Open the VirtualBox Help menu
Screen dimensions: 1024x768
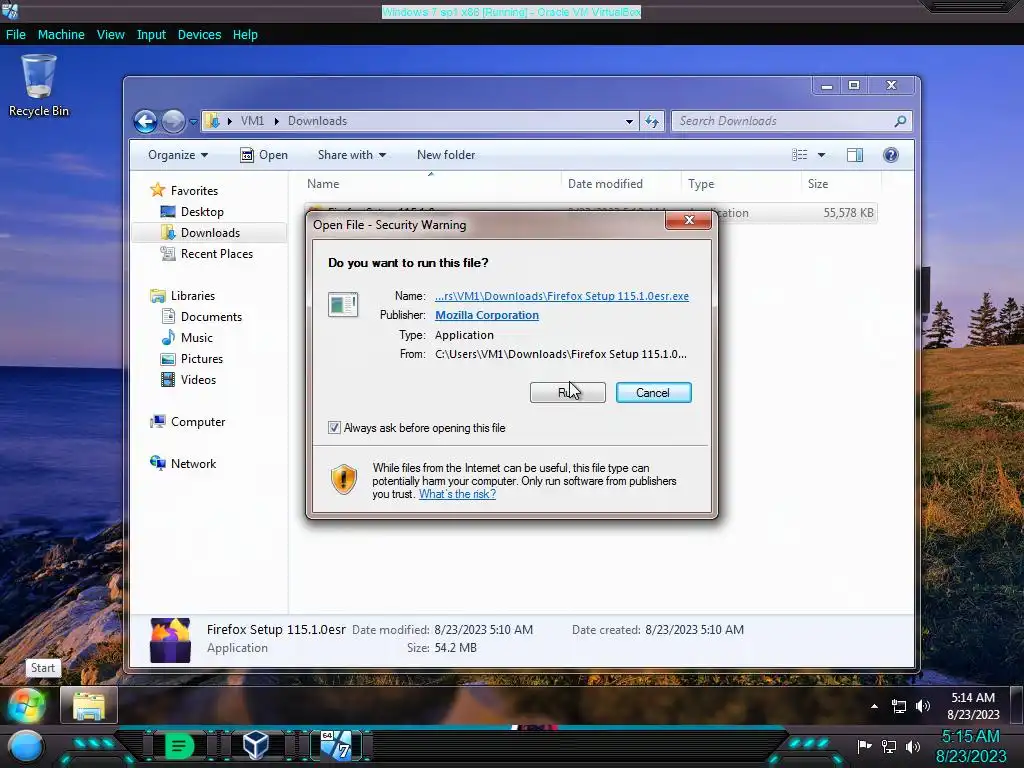click(245, 35)
